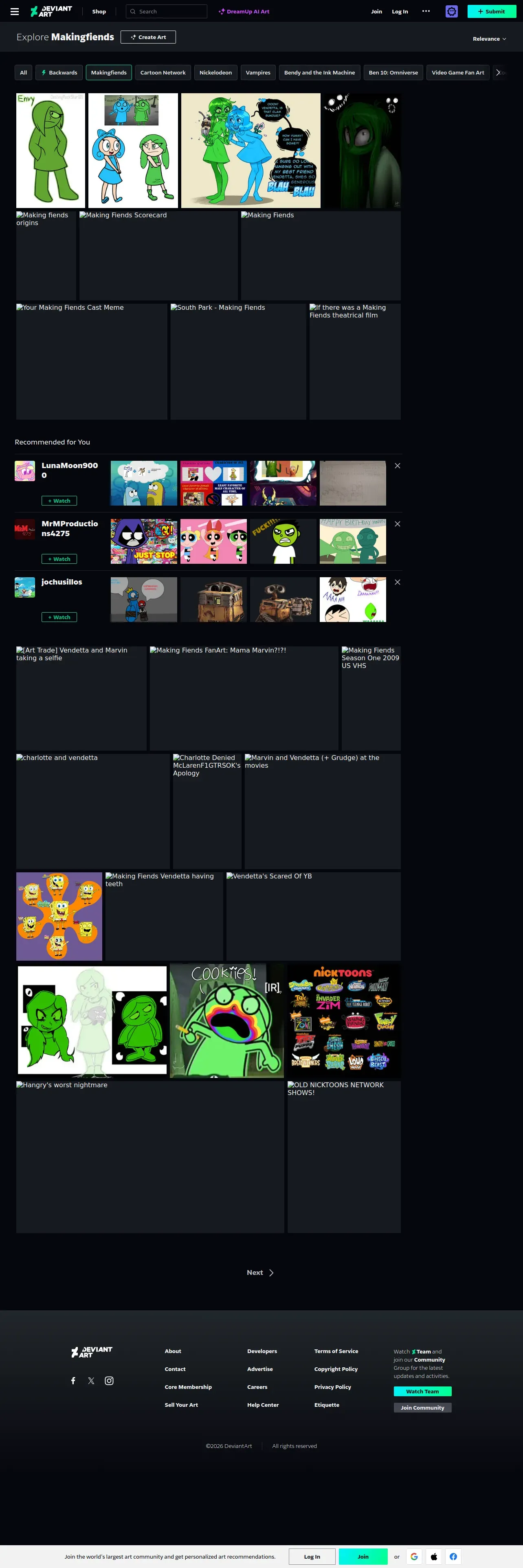This screenshot has width=523, height=1568.
Task: Go to DeviantArt home via top logo
Action: pyautogui.click(x=51, y=11)
